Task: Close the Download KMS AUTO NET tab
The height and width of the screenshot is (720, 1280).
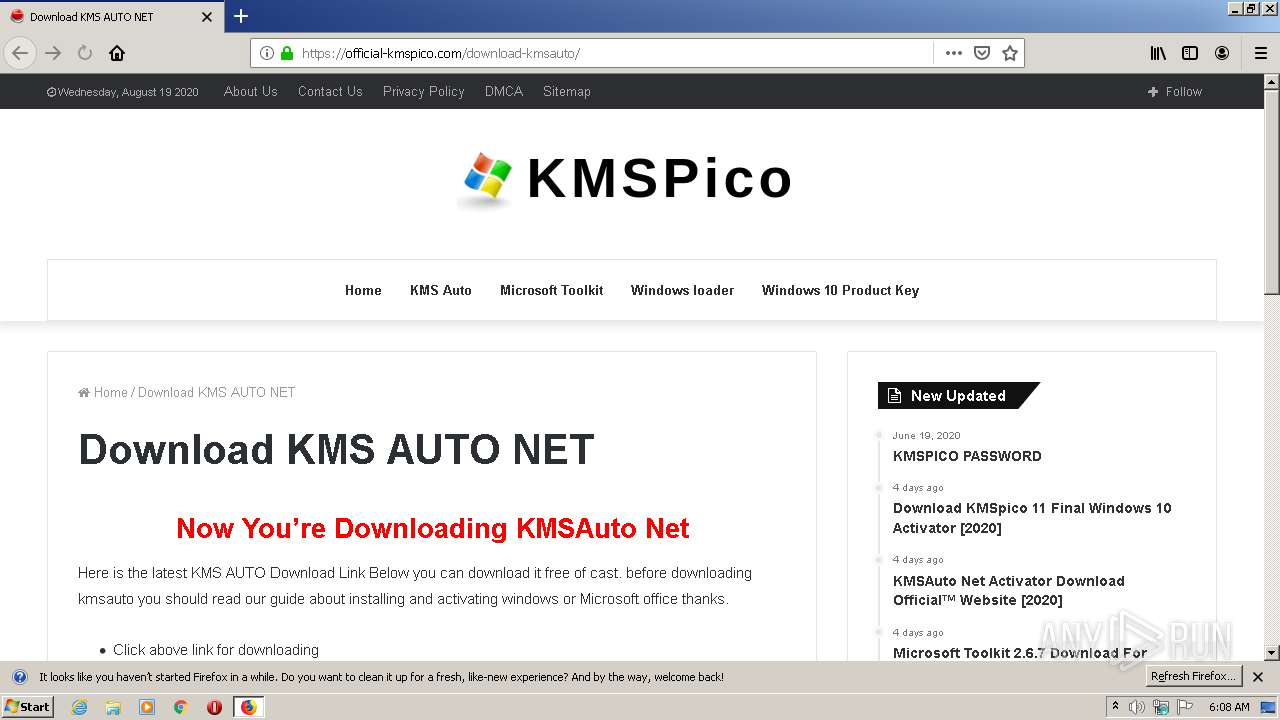Action: [207, 17]
